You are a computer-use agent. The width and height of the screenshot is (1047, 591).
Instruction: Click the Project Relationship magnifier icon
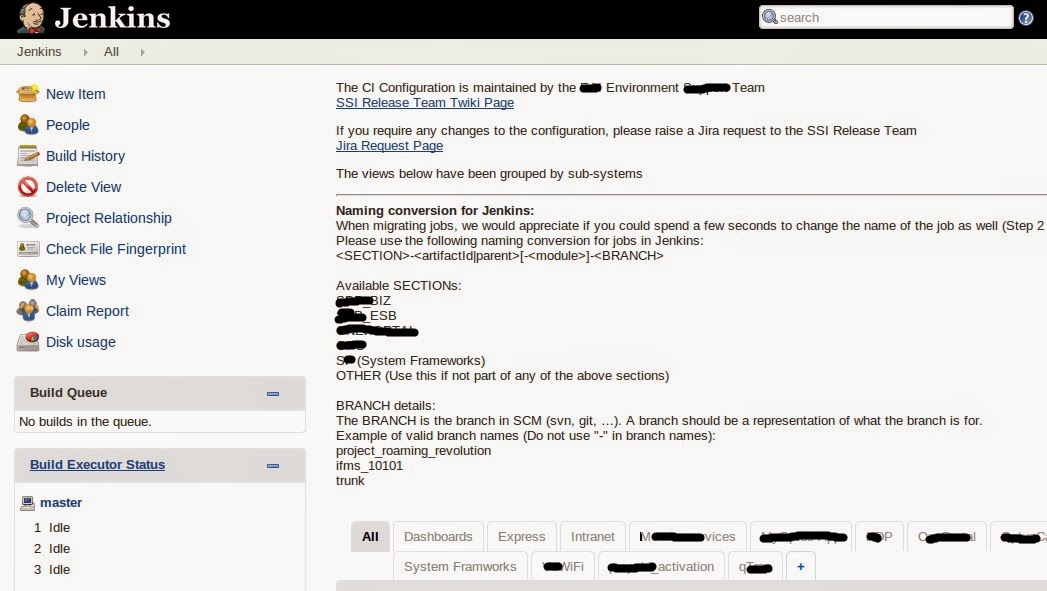(x=27, y=218)
